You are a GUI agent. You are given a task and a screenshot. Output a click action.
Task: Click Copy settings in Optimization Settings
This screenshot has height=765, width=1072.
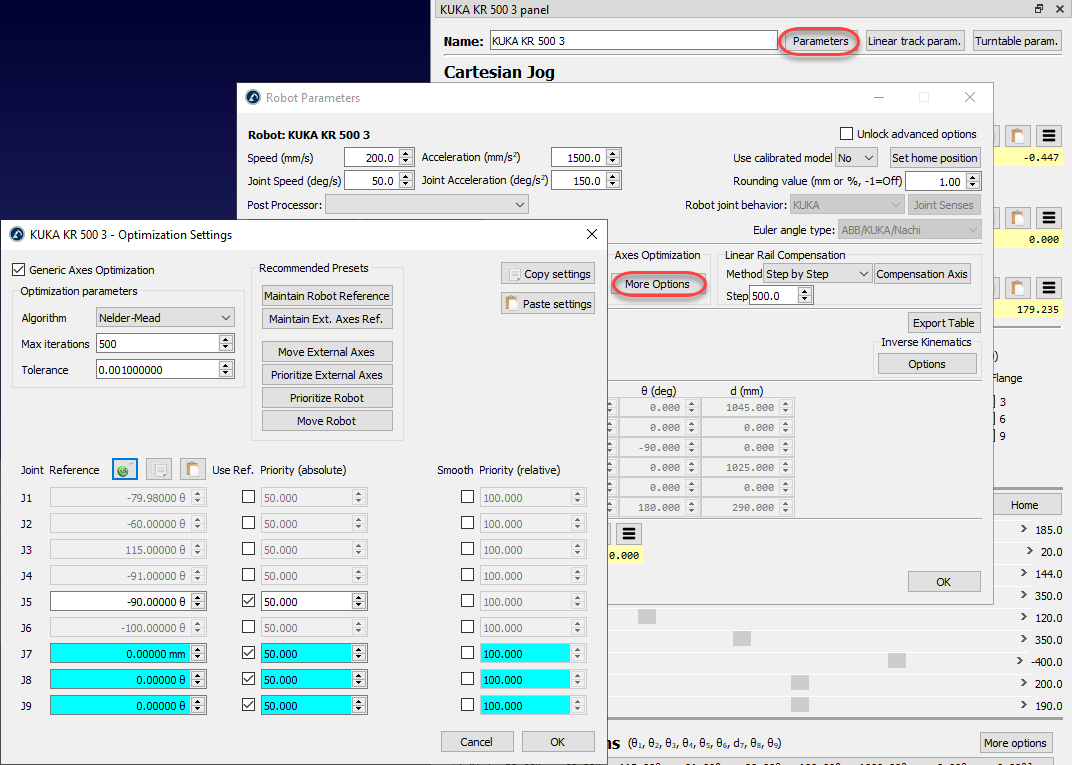click(548, 274)
